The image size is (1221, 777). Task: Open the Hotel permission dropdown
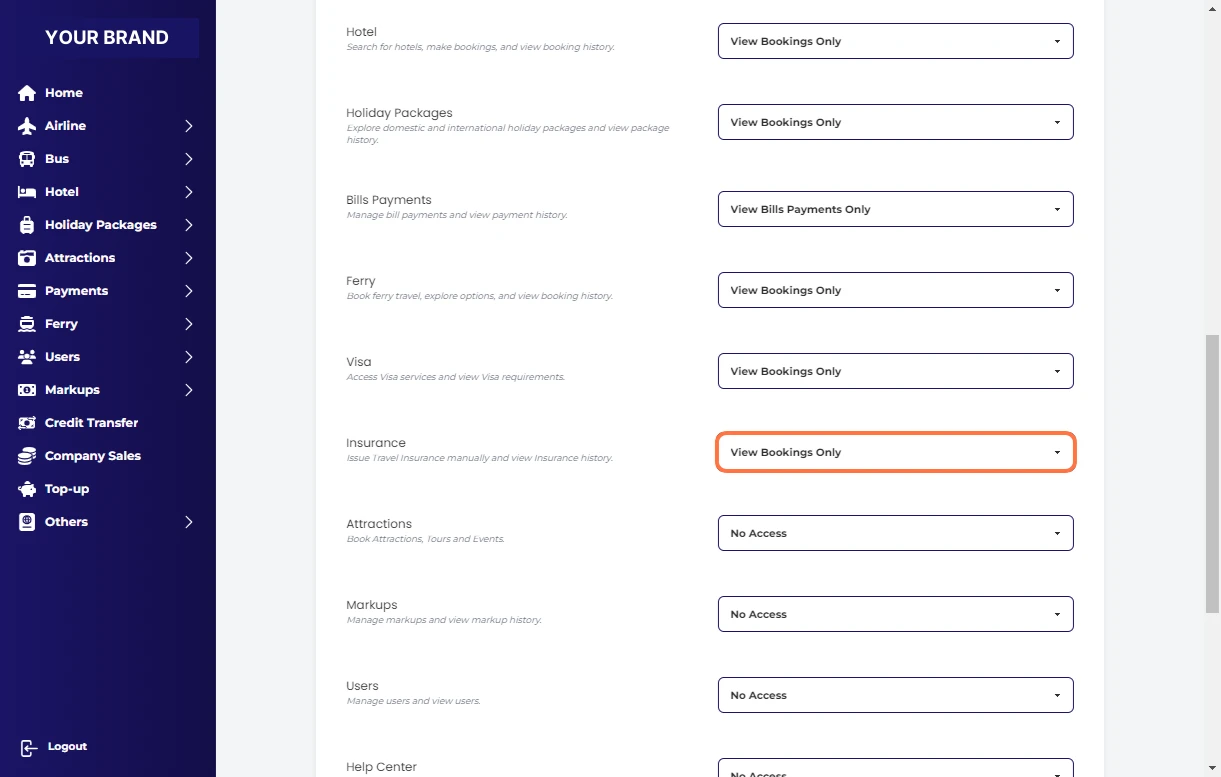point(895,41)
